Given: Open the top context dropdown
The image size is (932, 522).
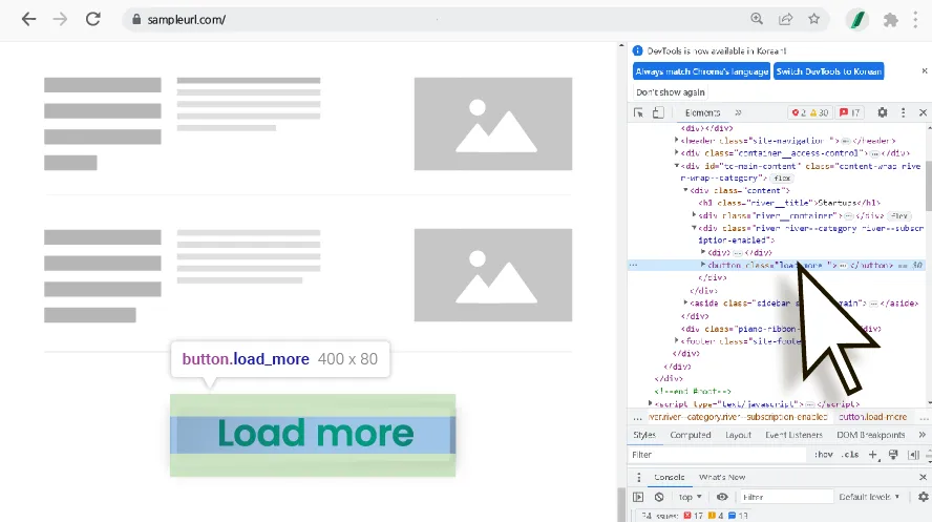Looking at the screenshot, I should pos(689,497).
